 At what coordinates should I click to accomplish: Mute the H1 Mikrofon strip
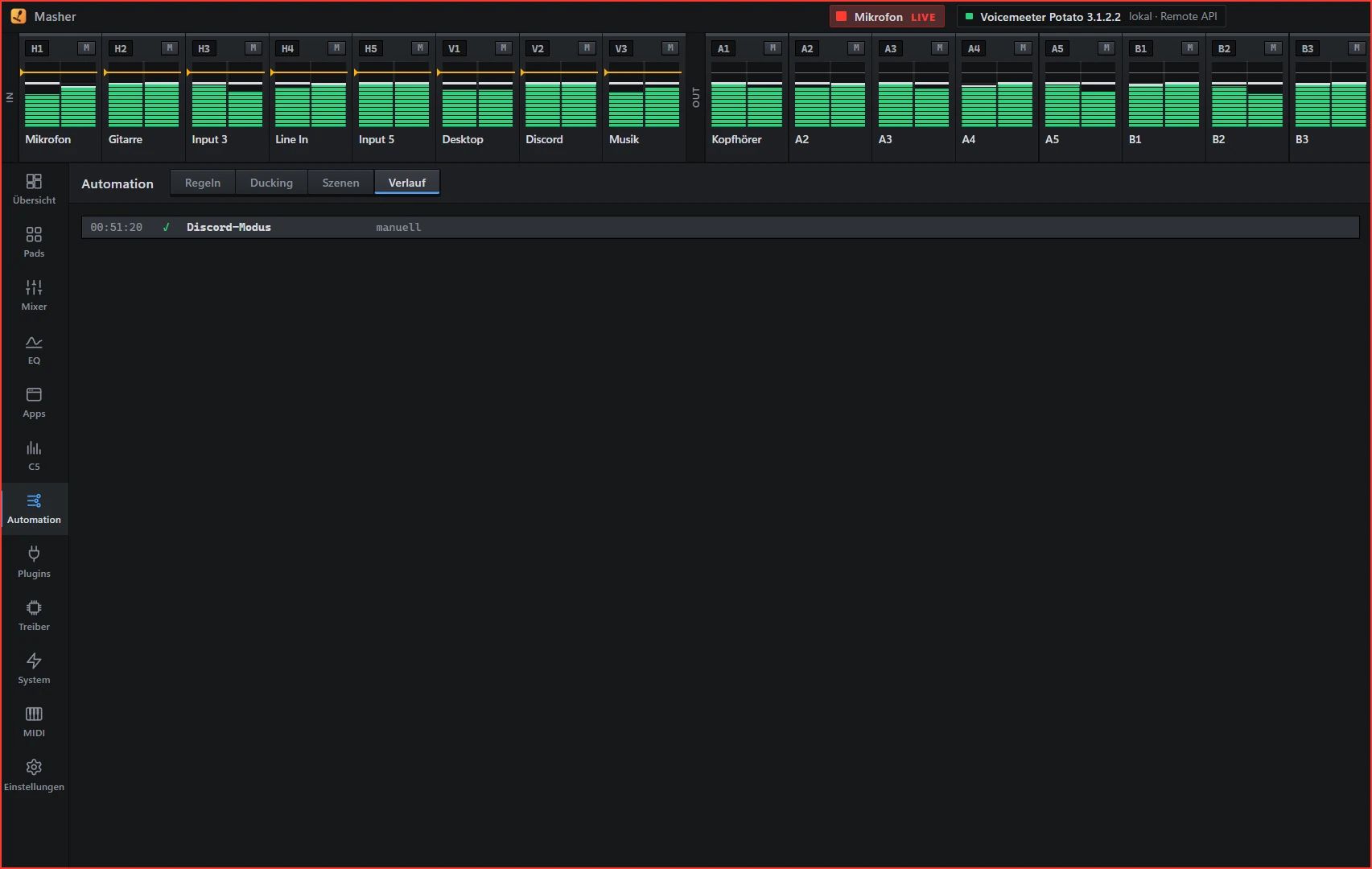pos(86,48)
